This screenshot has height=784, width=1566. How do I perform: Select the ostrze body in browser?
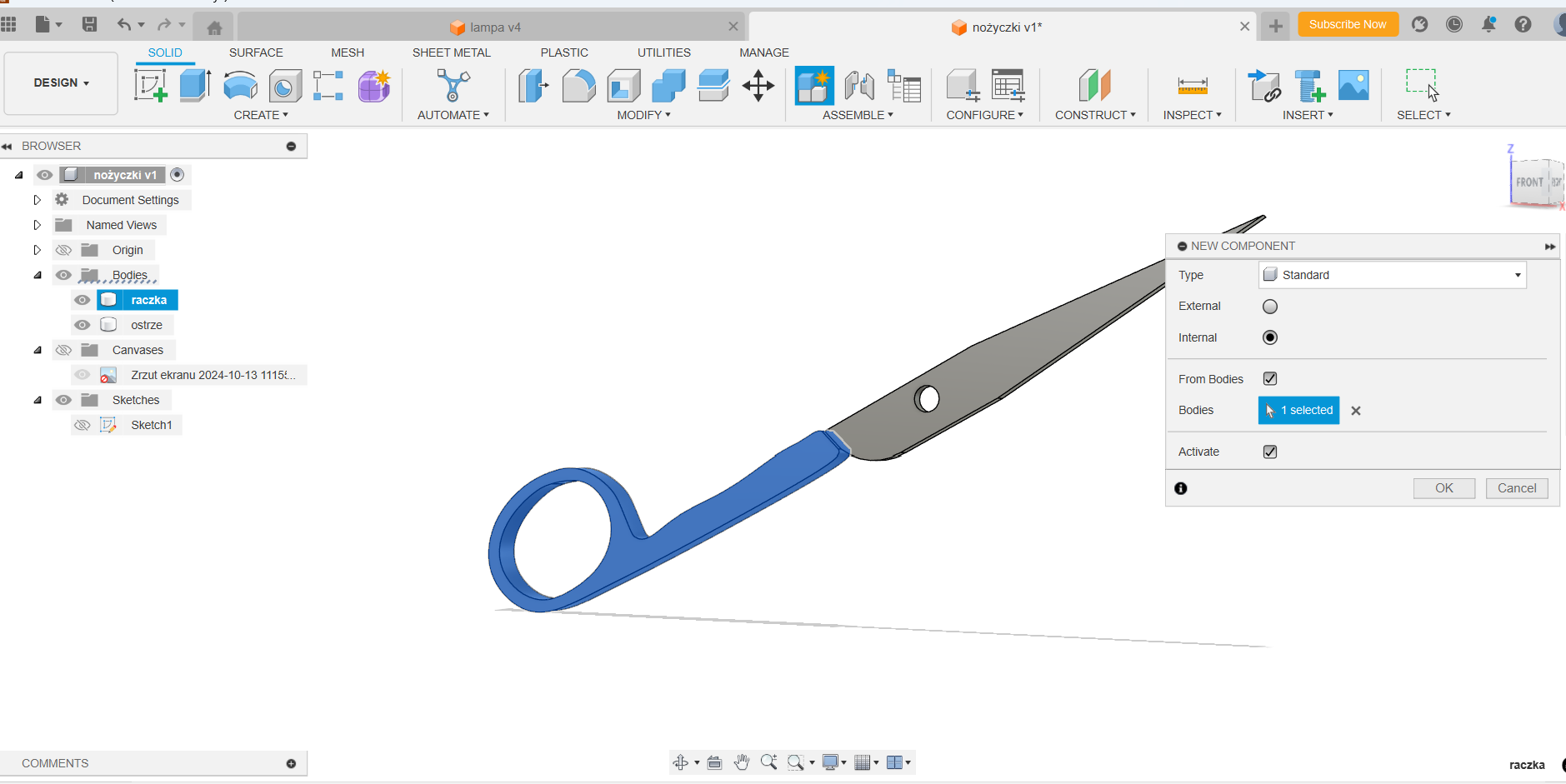pyautogui.click(x=147, y=325)
